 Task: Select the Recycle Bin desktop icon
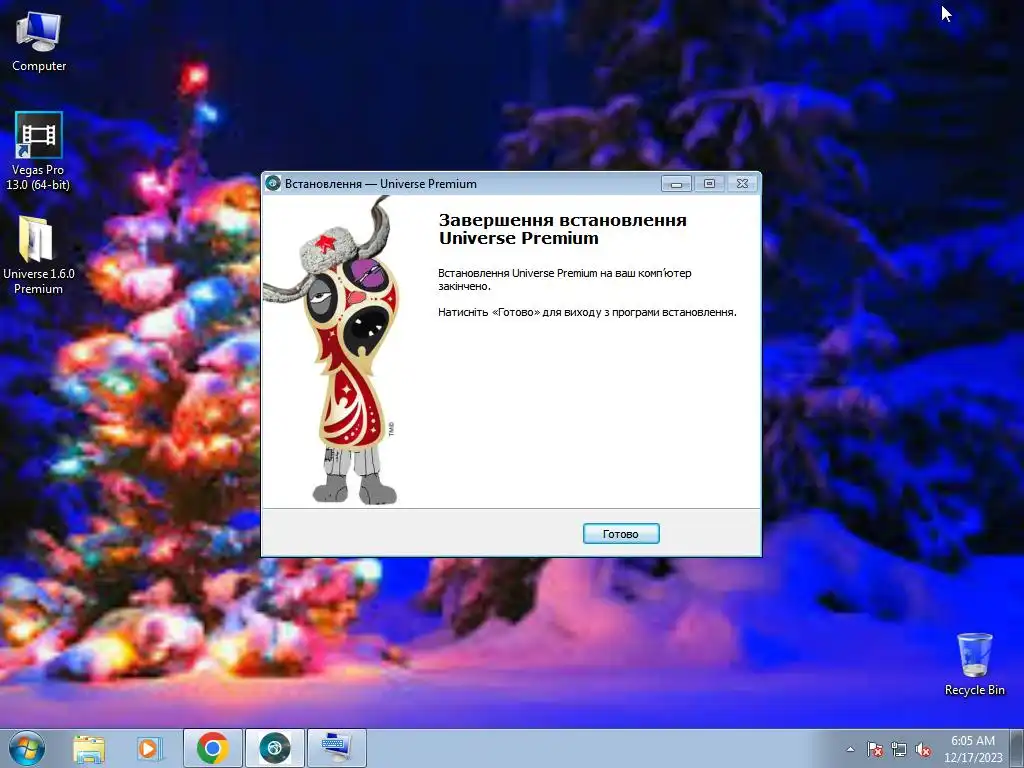974,664
